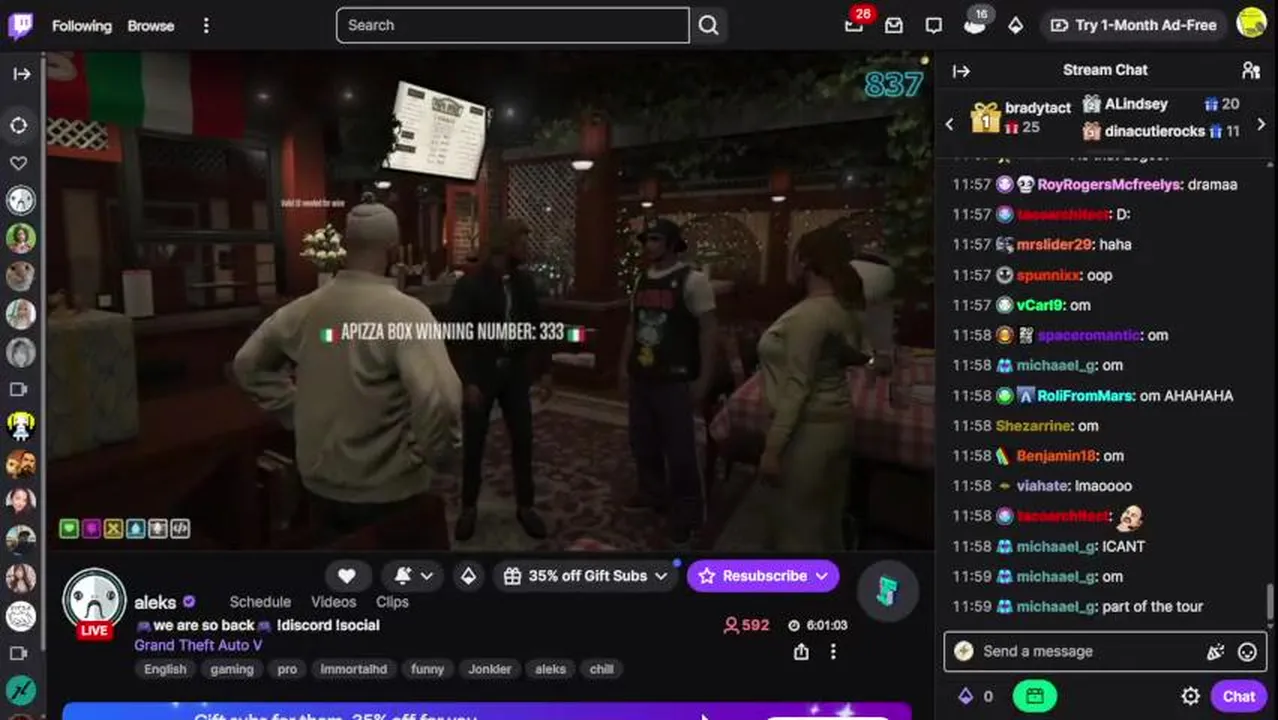The image size is (1278, 720).
Task: Open the three-dot more menu in top nav
Action: pyautogui.click(x=206, y=26)
